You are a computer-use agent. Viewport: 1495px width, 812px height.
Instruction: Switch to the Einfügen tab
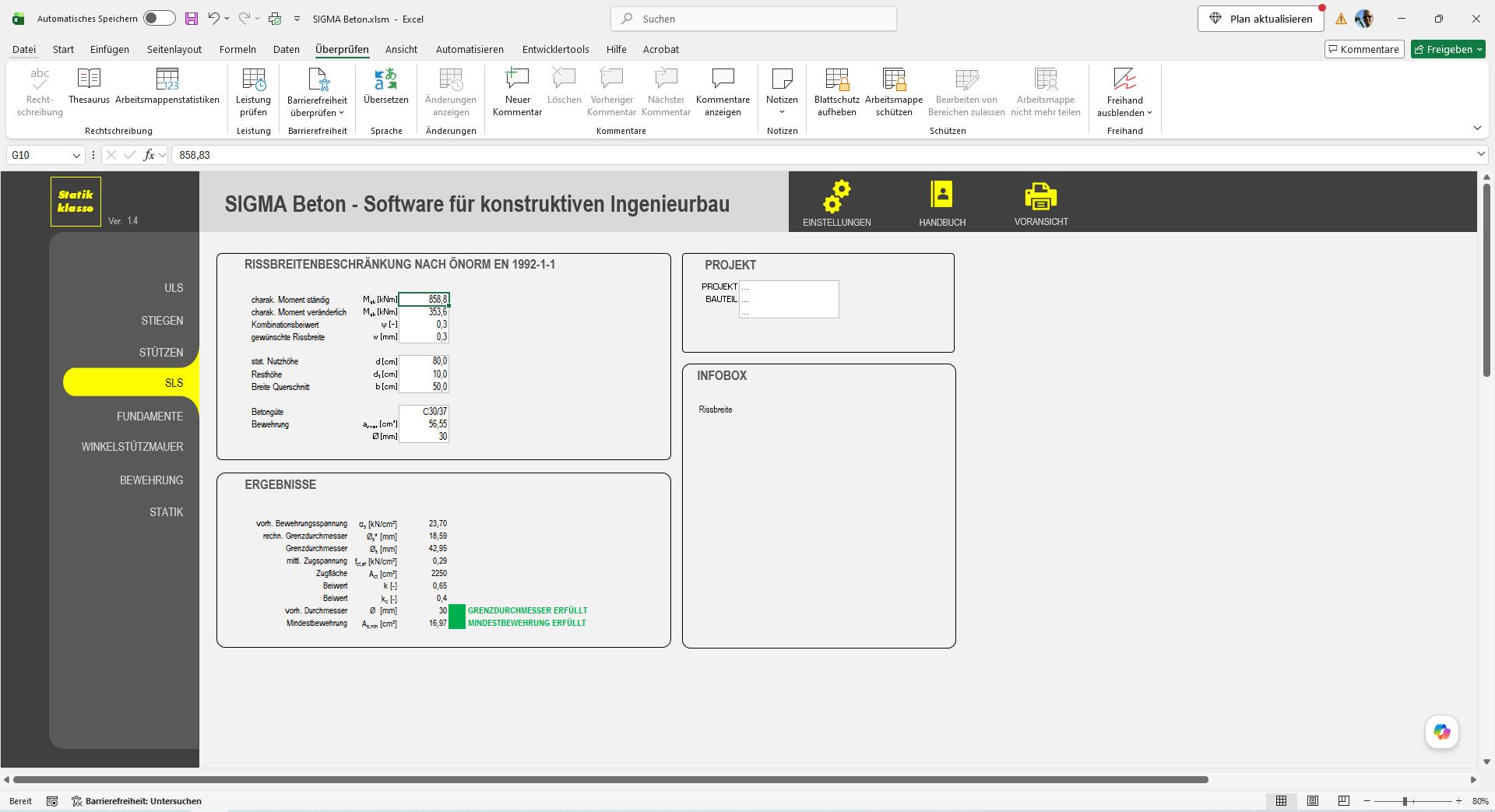tap(110, 49)
